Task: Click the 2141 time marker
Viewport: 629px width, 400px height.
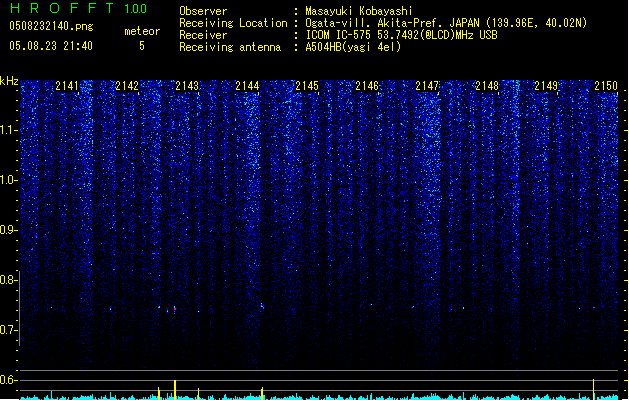Action: coord(67,86)
